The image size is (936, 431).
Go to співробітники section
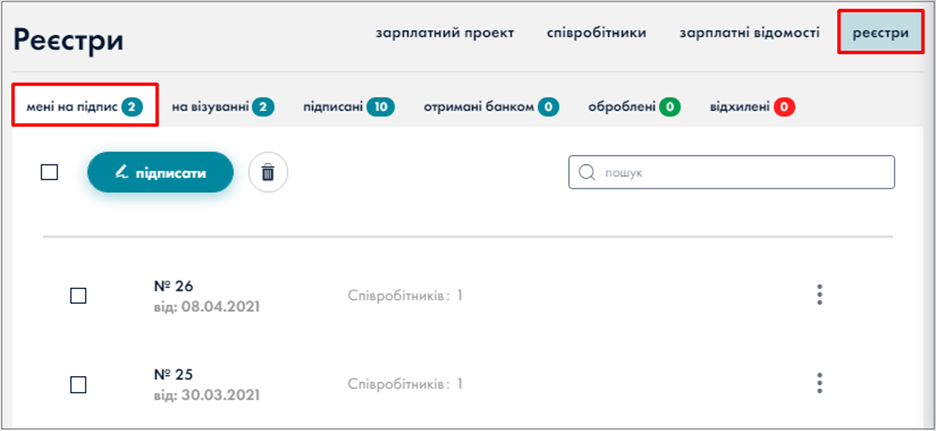596,33
